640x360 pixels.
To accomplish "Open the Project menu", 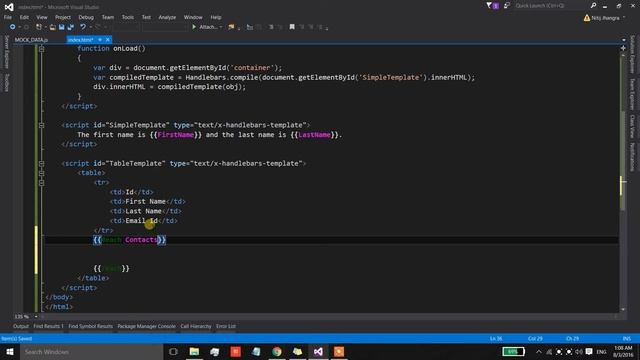I will pos(63,17).
